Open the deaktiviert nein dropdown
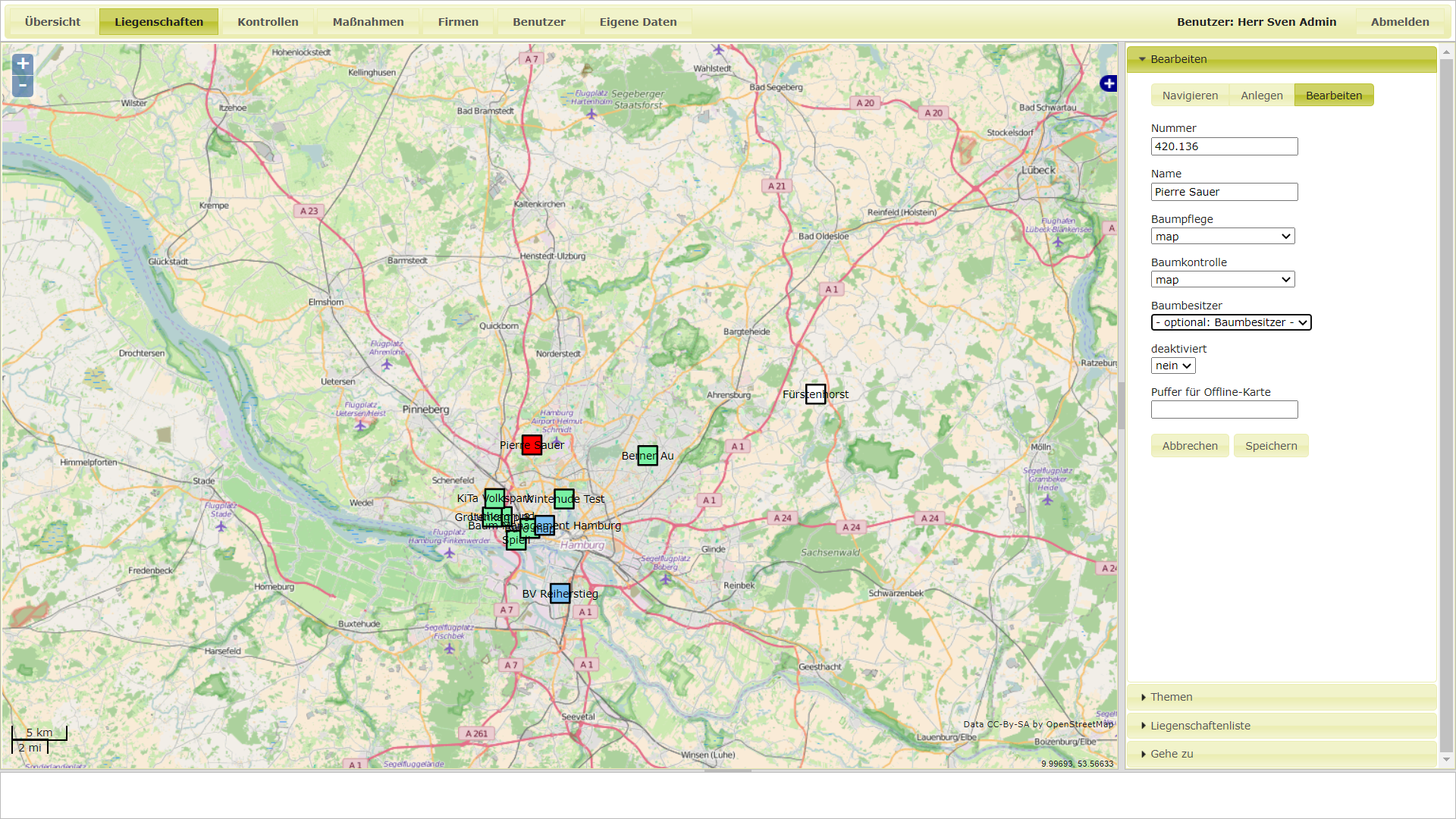 click(1172, 366)
